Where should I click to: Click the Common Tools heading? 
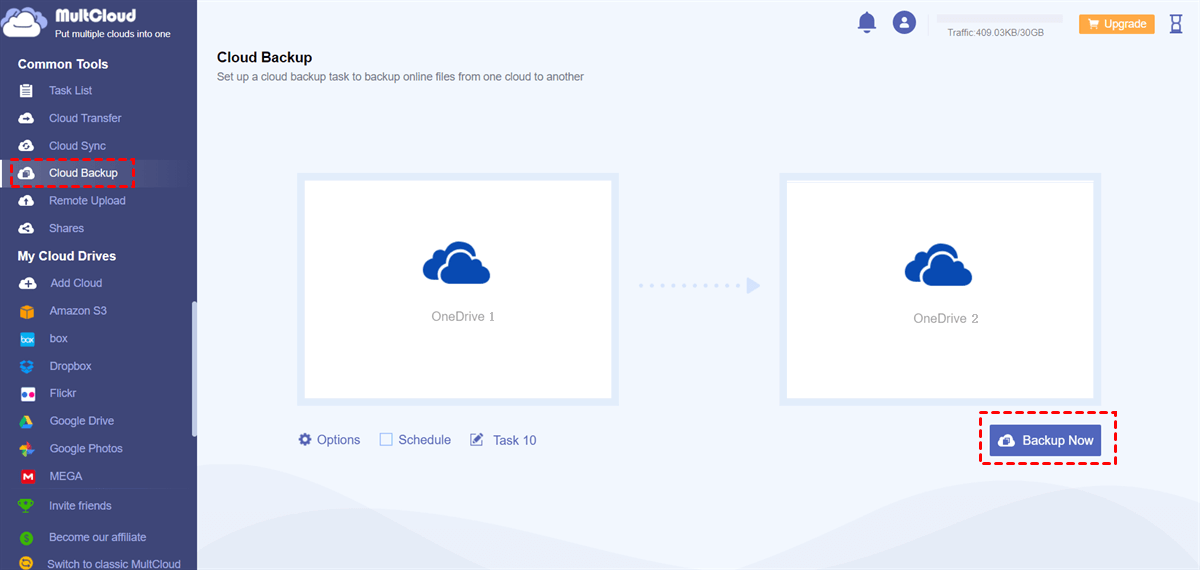pyautogui.click(x=63, y=64)
